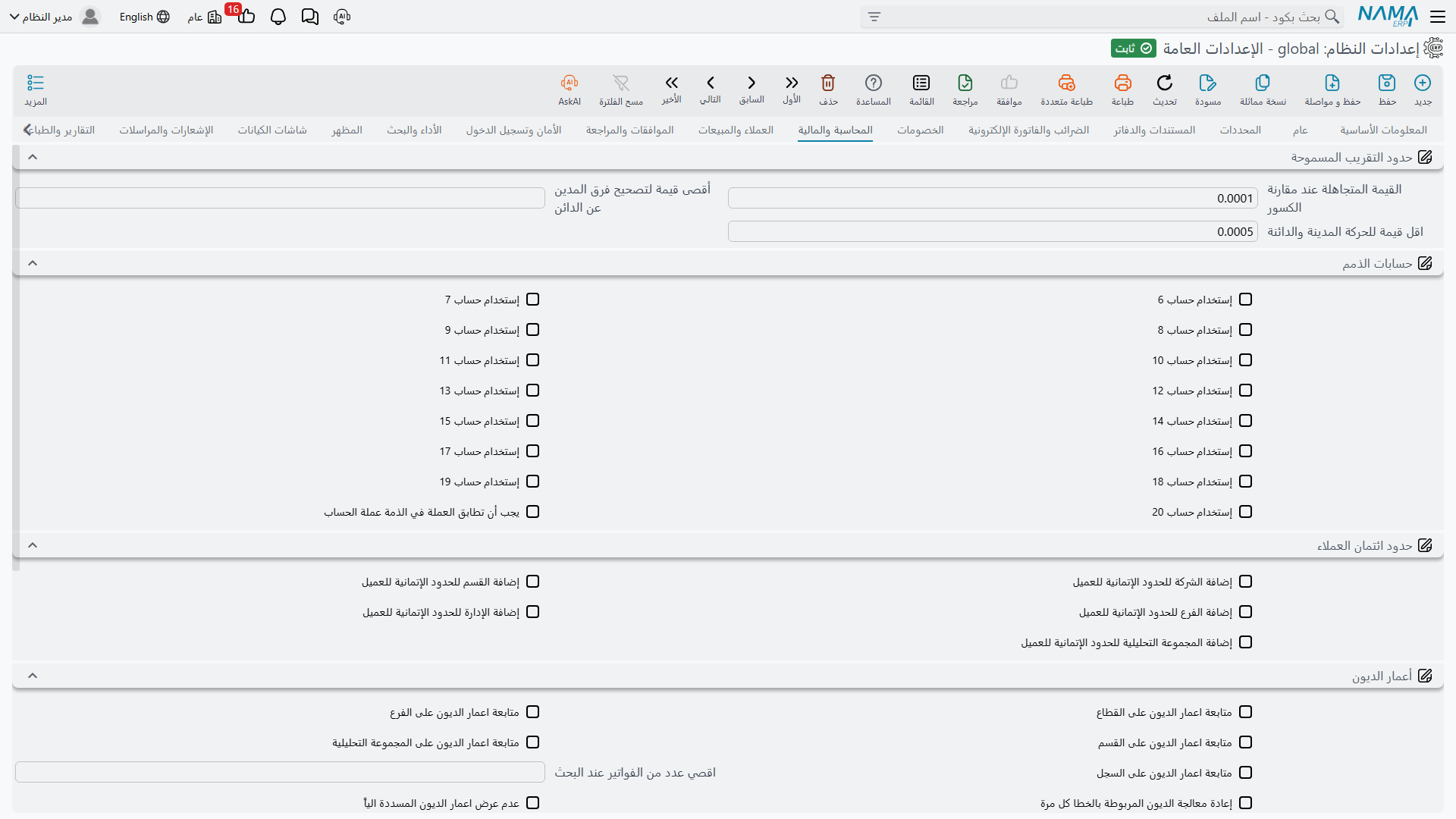Click the مراجعة (Review) icon
The image size is (1456, 819).
(965, 83)
